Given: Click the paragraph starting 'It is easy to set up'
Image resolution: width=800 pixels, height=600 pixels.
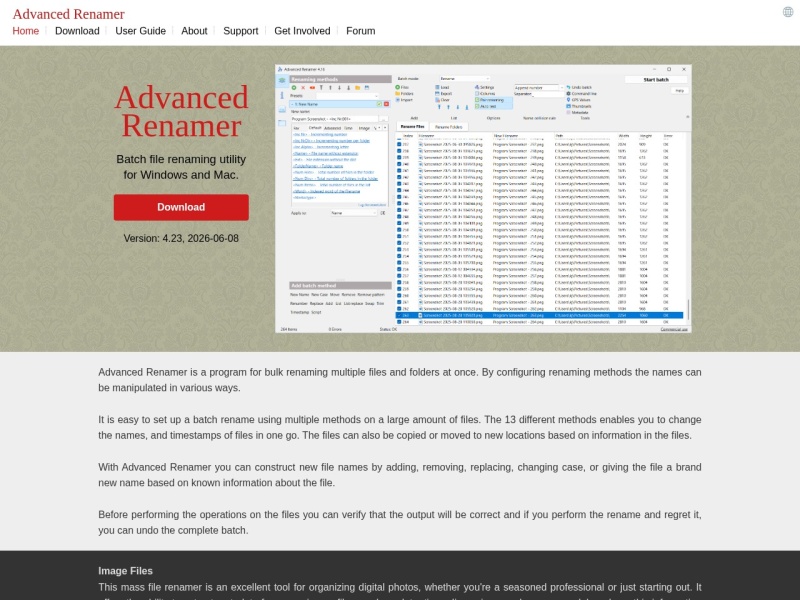Looking at the screenshot, I should coord(400,428).
